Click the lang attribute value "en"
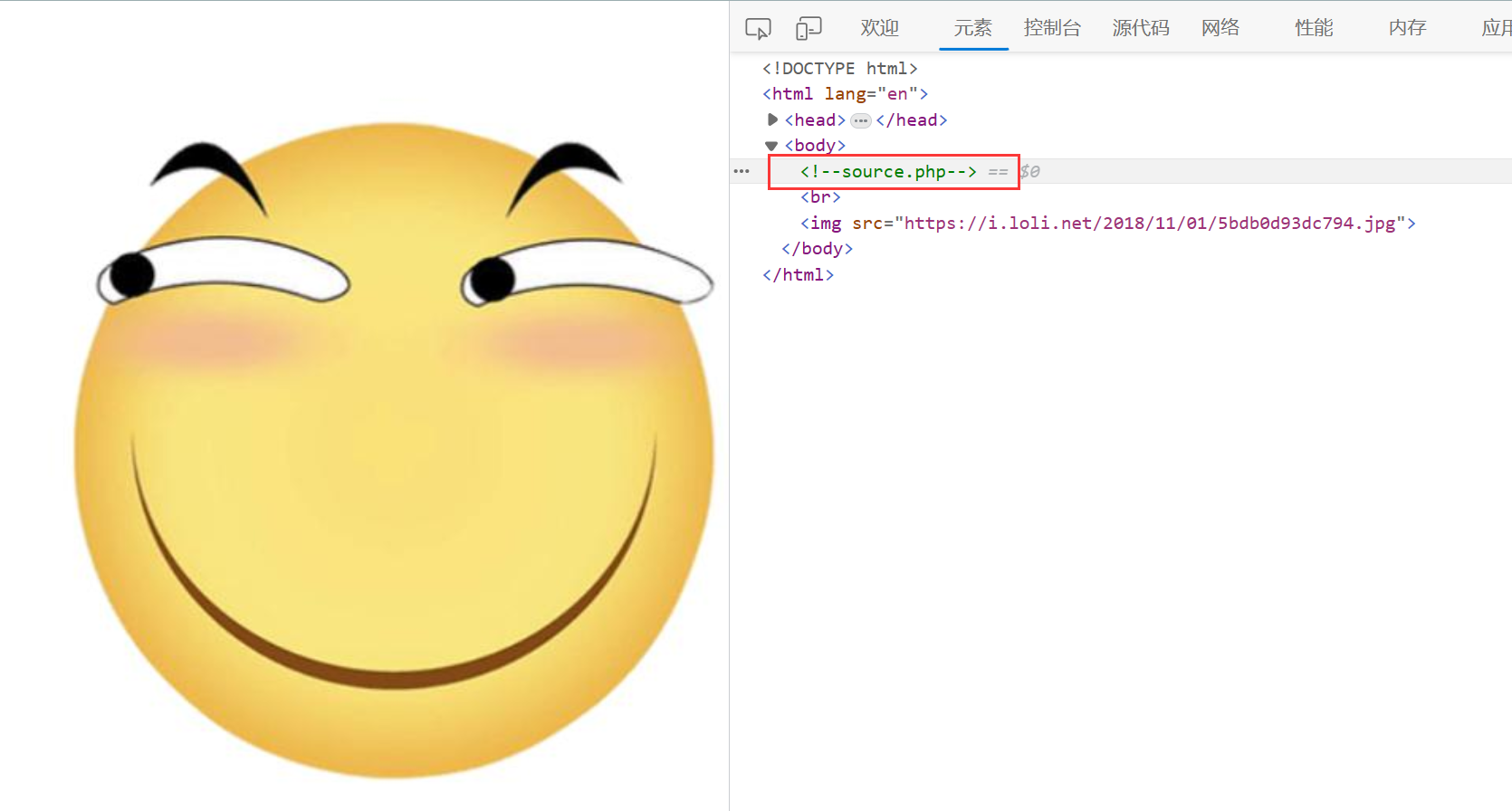The image size is (1512, 811). tap(897, 94)
